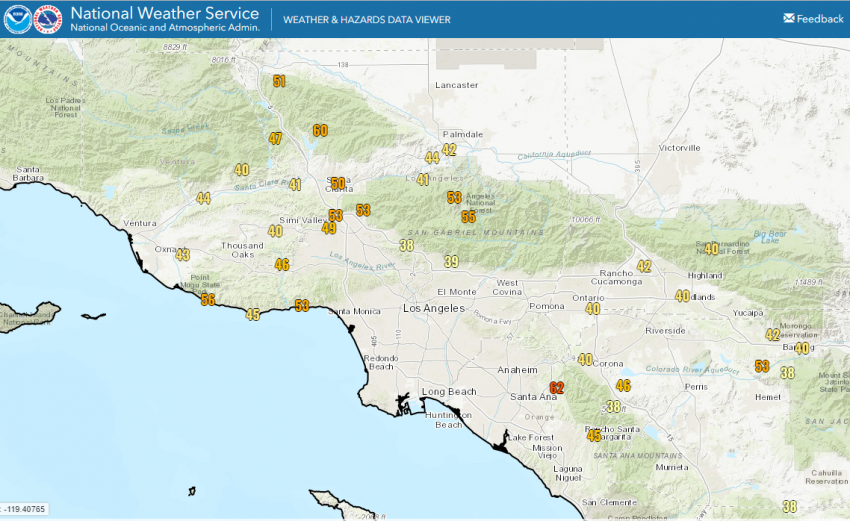
Task: Select the 44 marker west of Palmdale
Action: coord(432,158)
